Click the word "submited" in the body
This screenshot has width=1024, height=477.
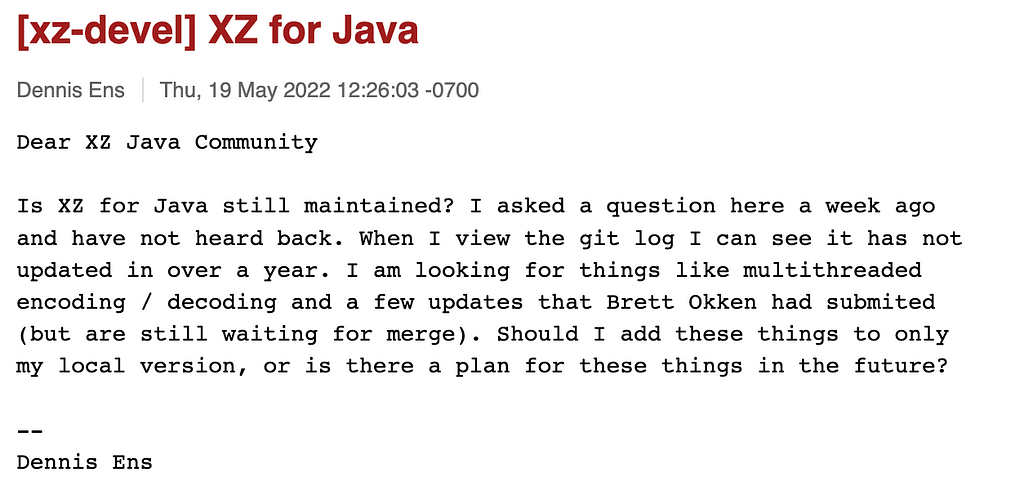pos(880,302)
